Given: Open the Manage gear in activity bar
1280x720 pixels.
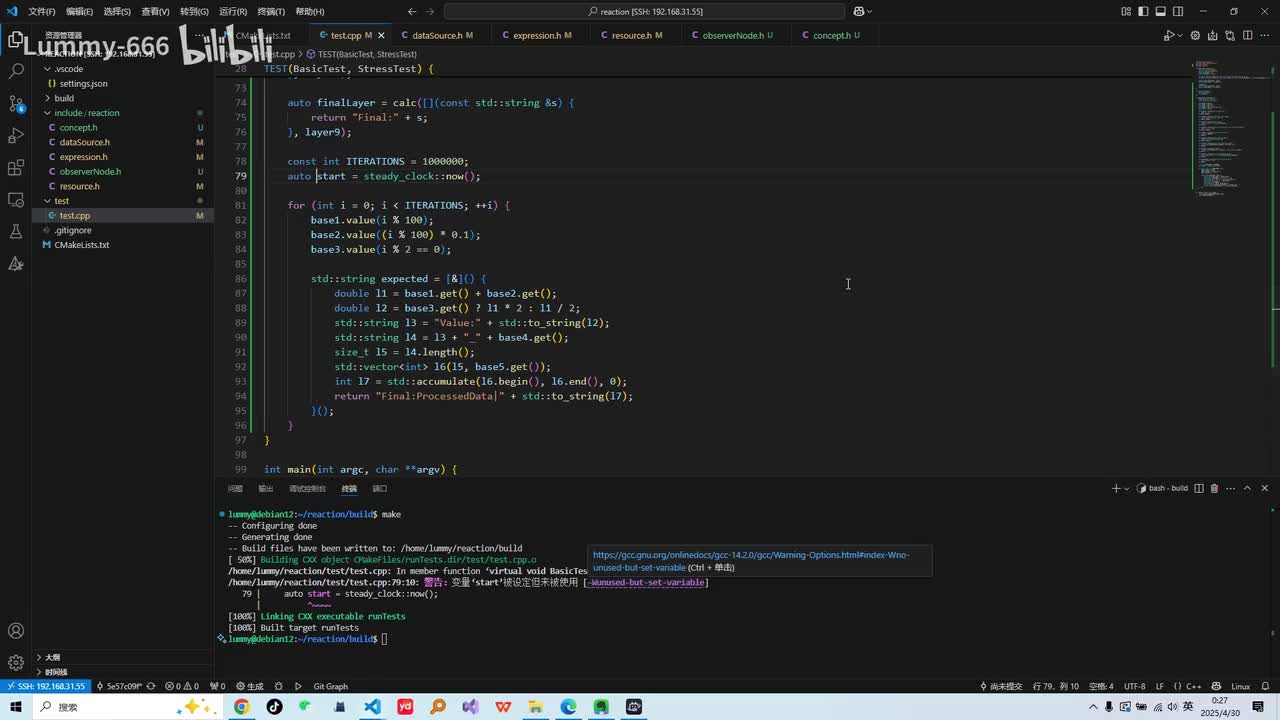Looking at the screenshot, I should (x=16, y=663).
